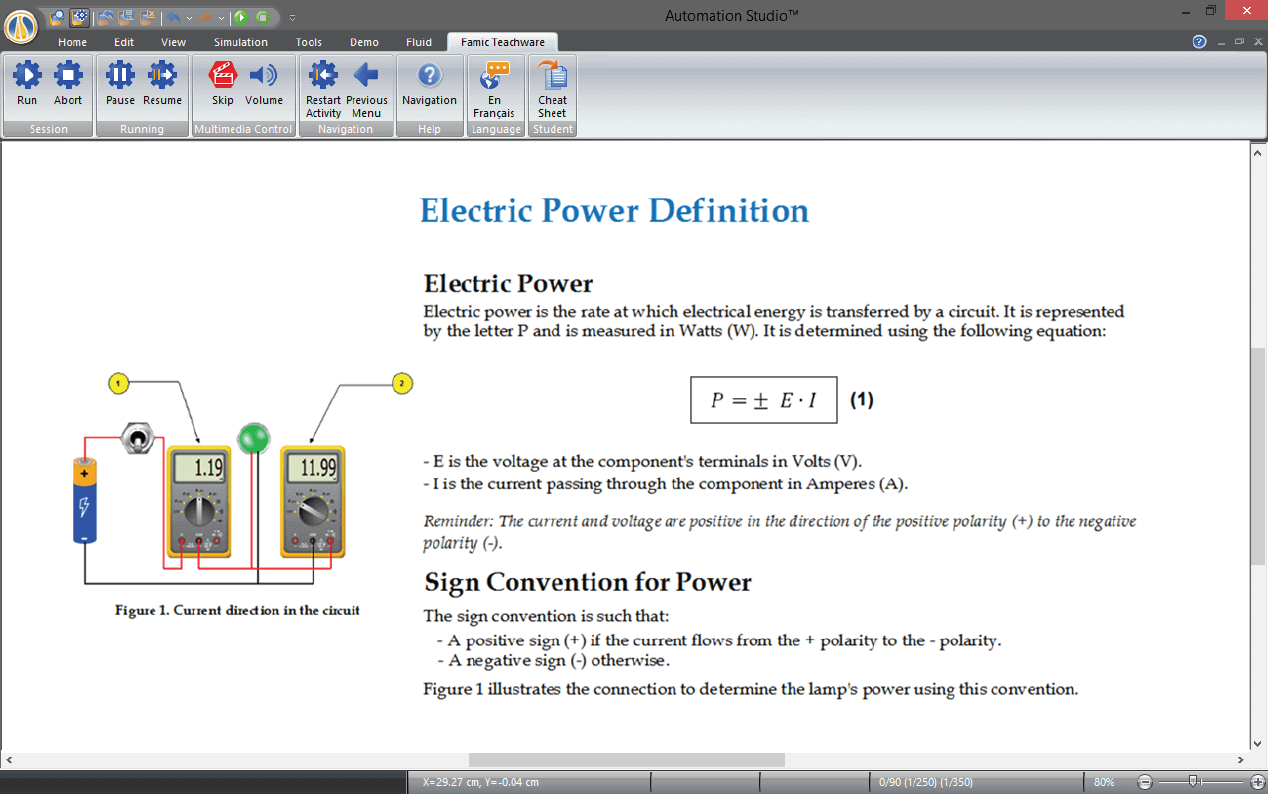Click the horizontal scrollbar thumb

coord(626,760)
